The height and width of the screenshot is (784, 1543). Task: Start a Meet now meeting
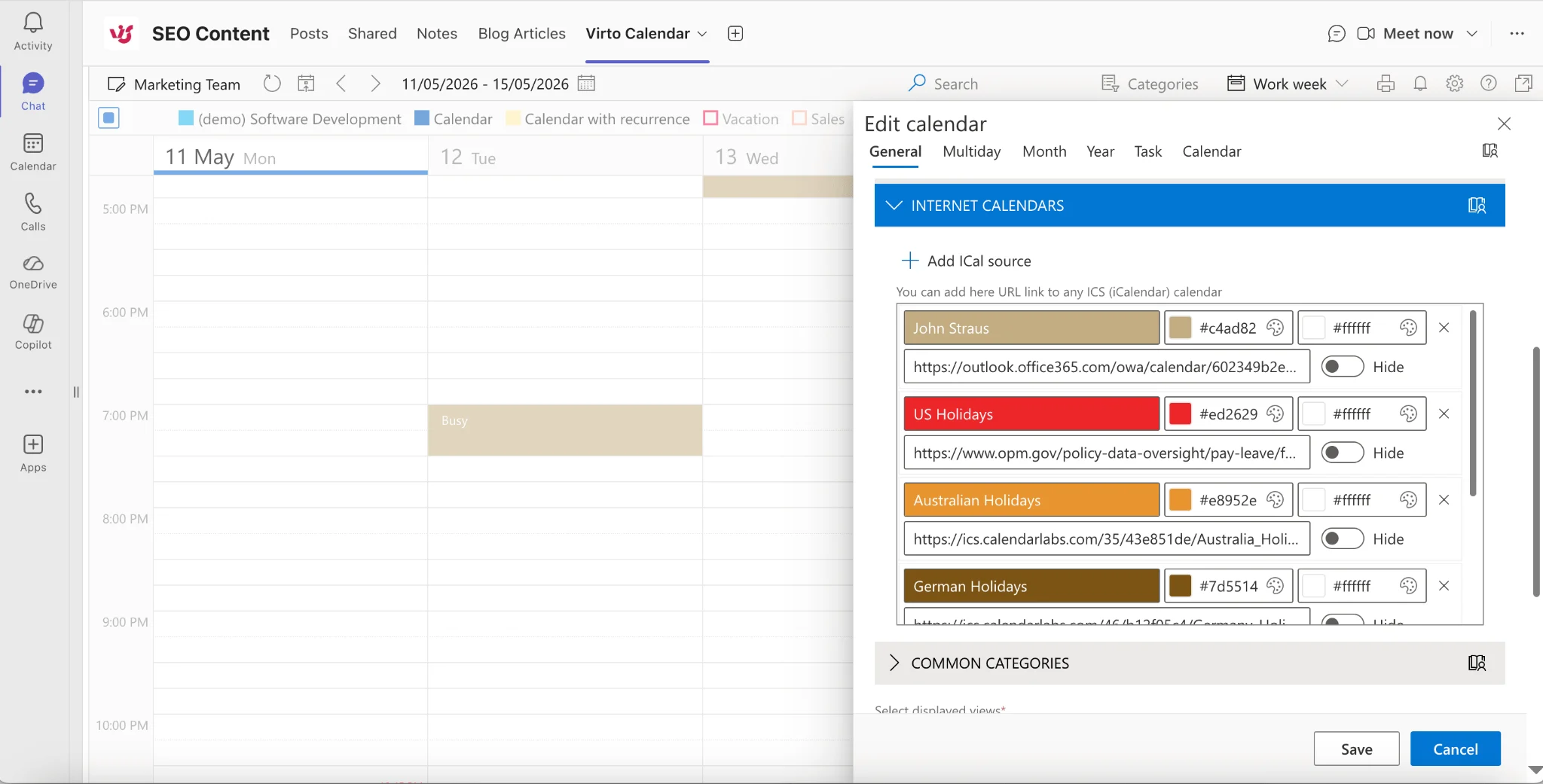click(1405, 33)
